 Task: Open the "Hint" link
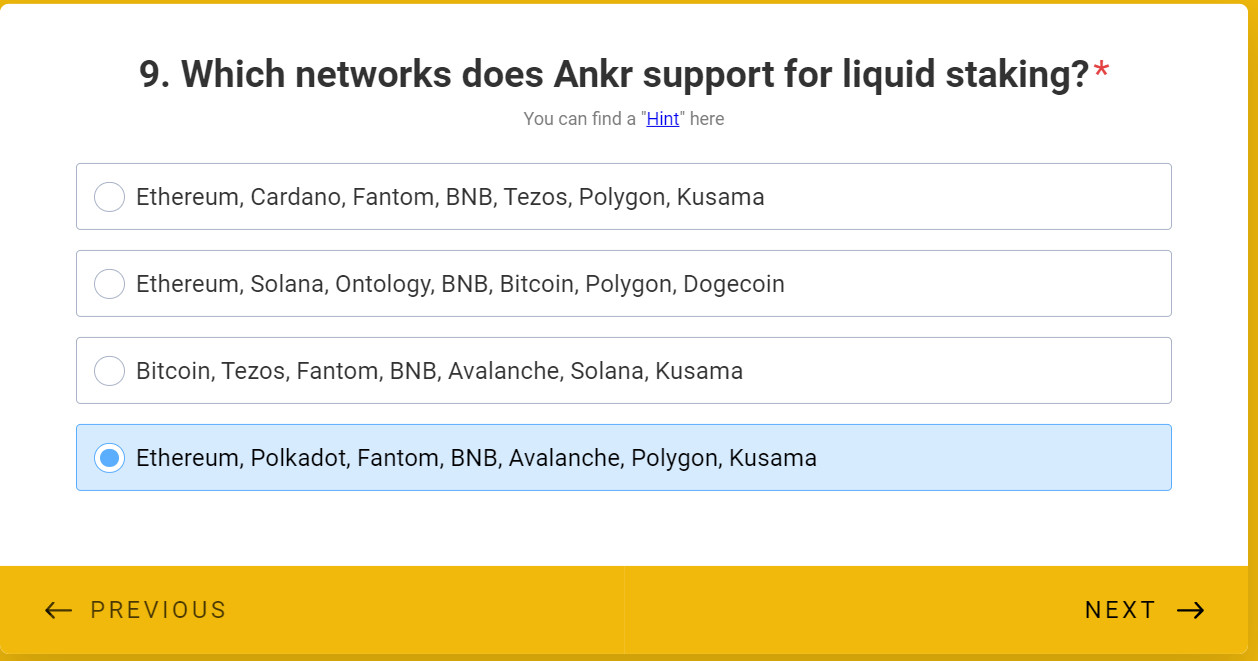pos(663,119)
